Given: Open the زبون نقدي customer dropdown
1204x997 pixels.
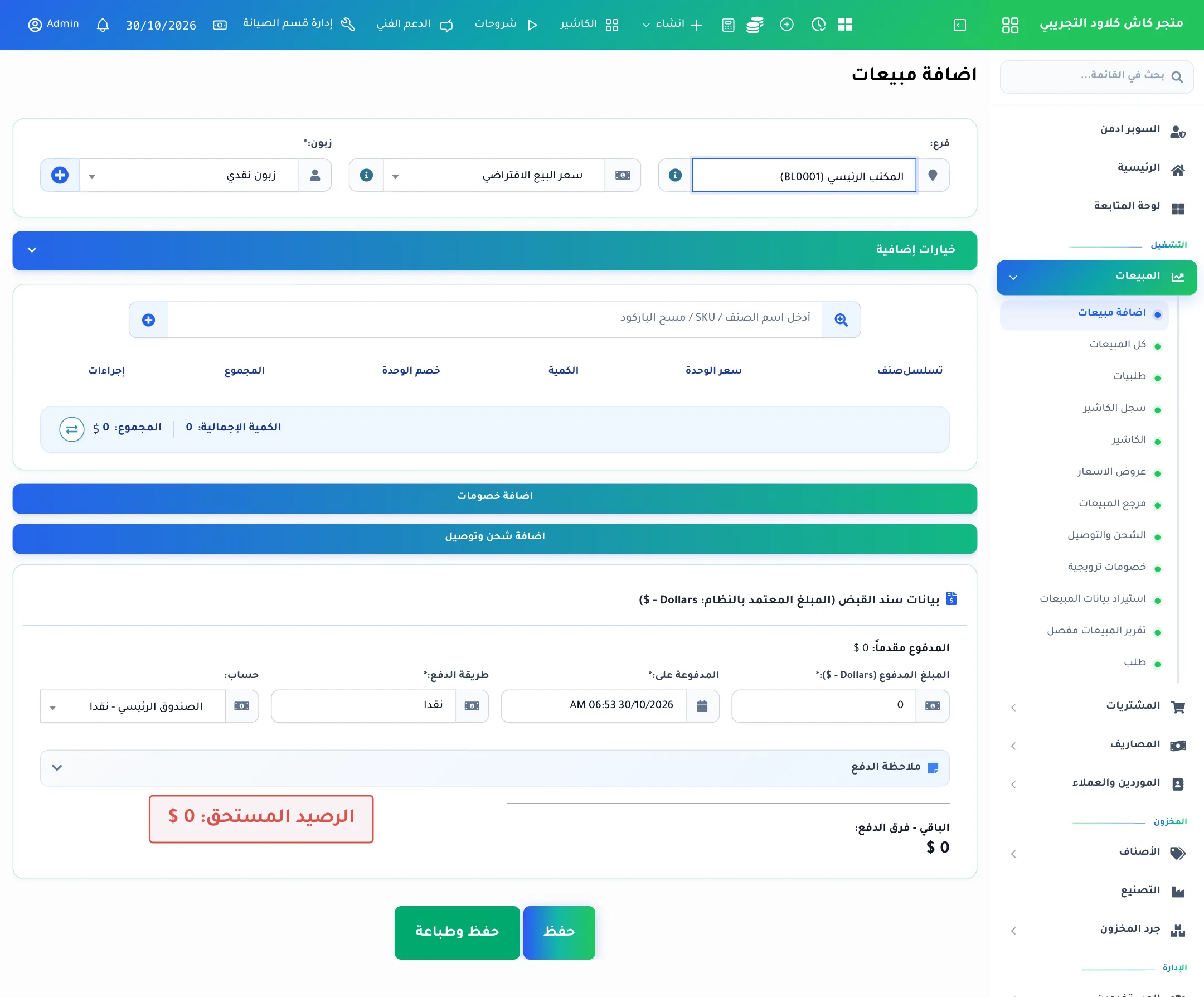Looking at the screenshot, I should [188, 175].
